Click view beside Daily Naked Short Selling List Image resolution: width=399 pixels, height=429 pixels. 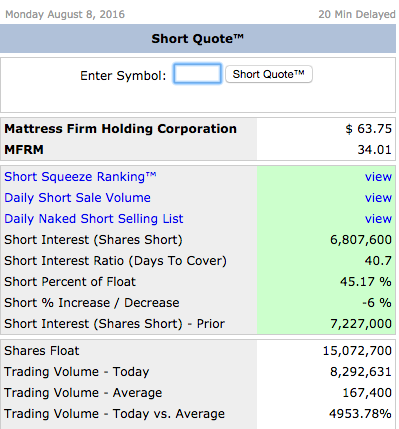click(x=378, y=219)
